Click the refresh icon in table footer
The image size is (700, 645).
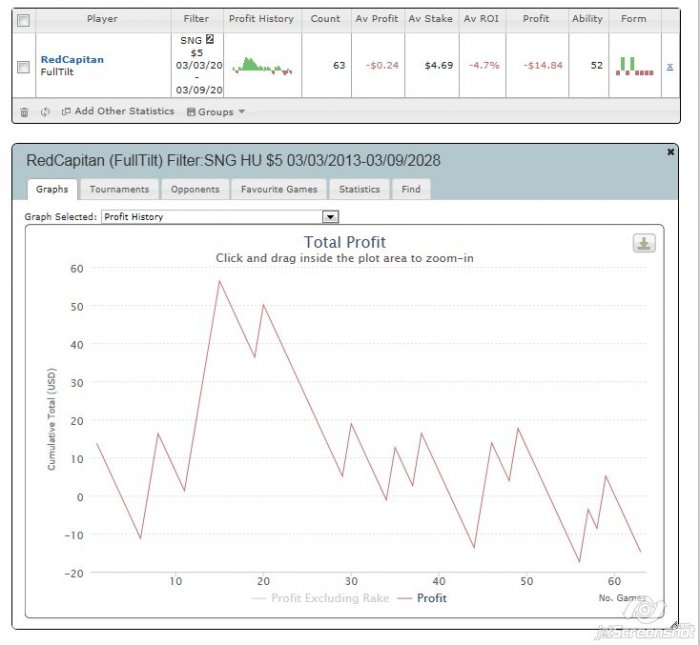(x=45, y=112)
